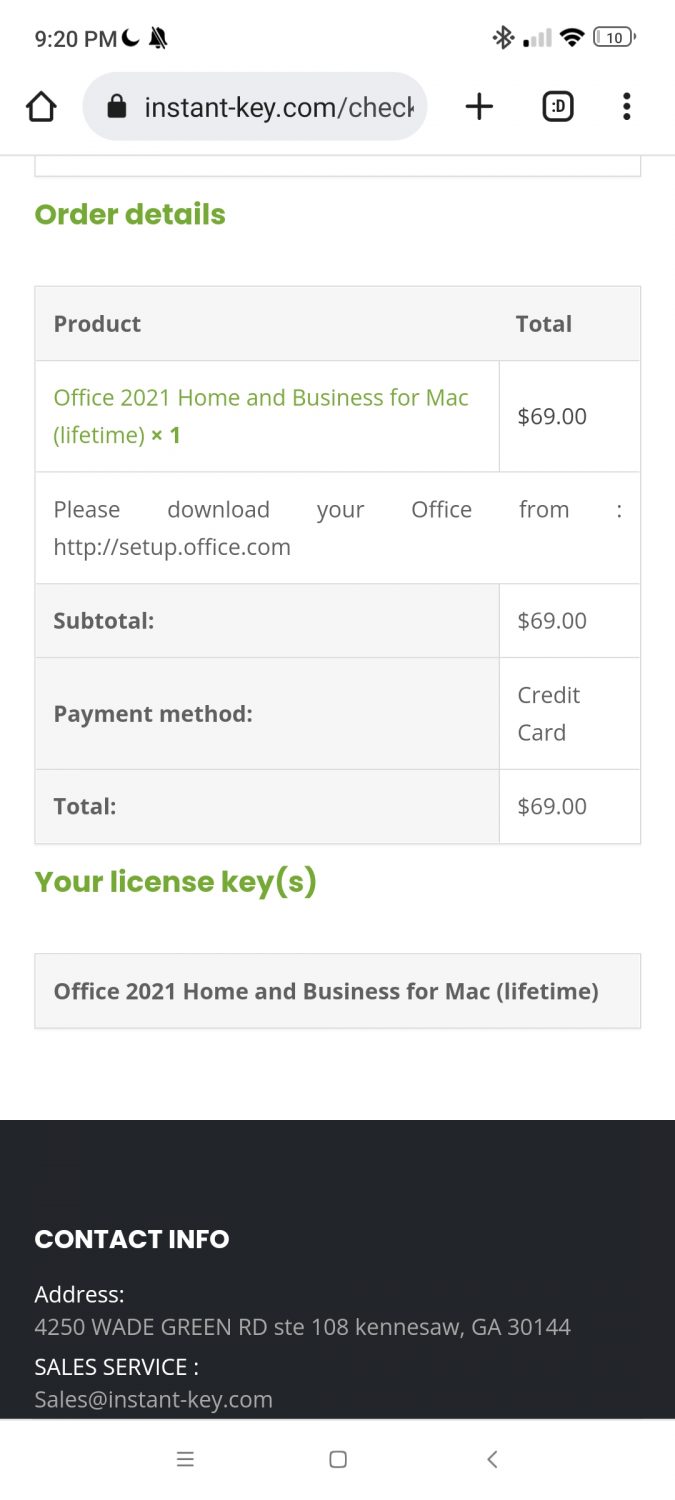
Task: Tap the setup.office.com download URL
Action: click(172, 547)
